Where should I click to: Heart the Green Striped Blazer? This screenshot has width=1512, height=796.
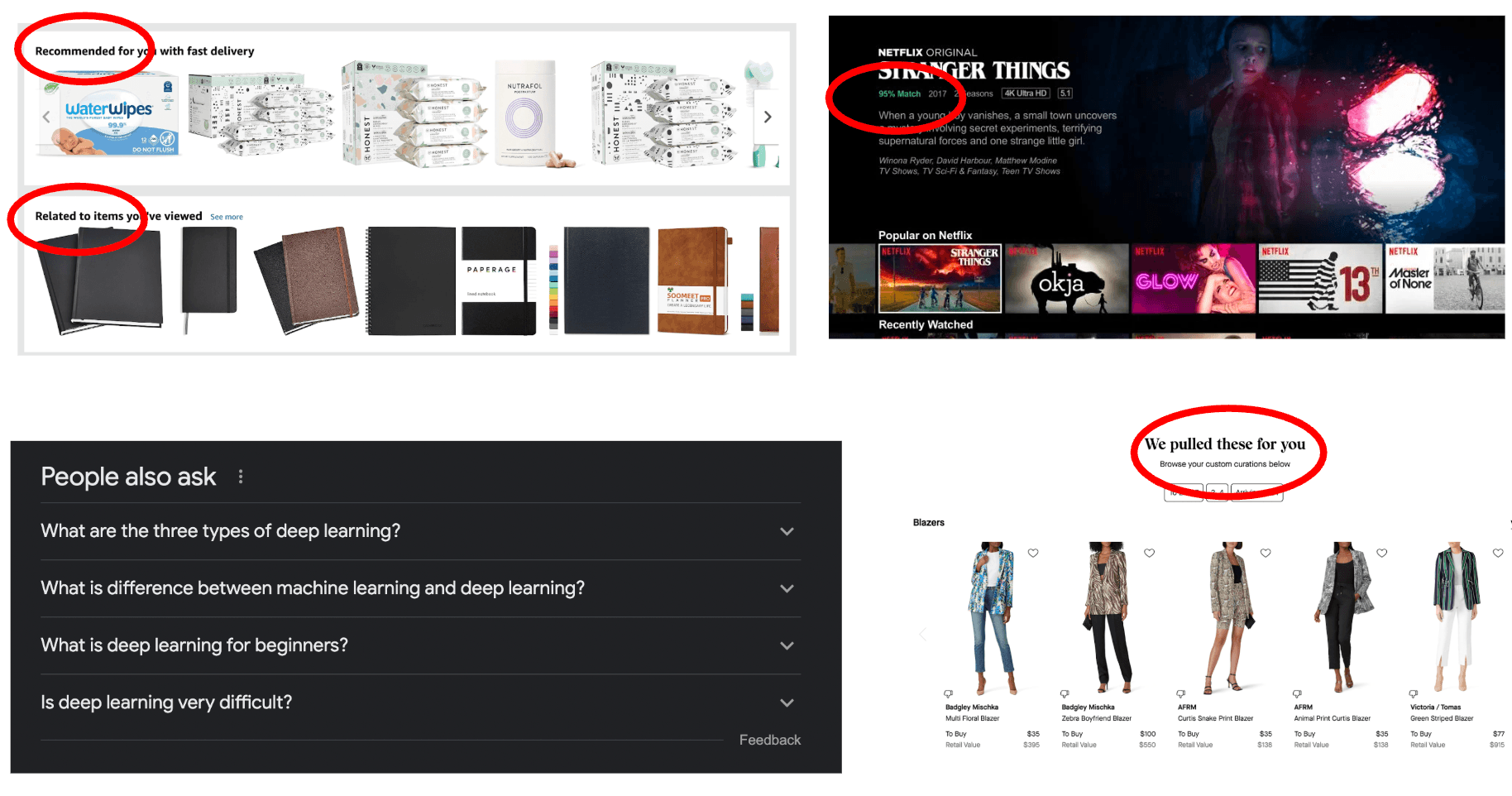(x=1498, y=553)
